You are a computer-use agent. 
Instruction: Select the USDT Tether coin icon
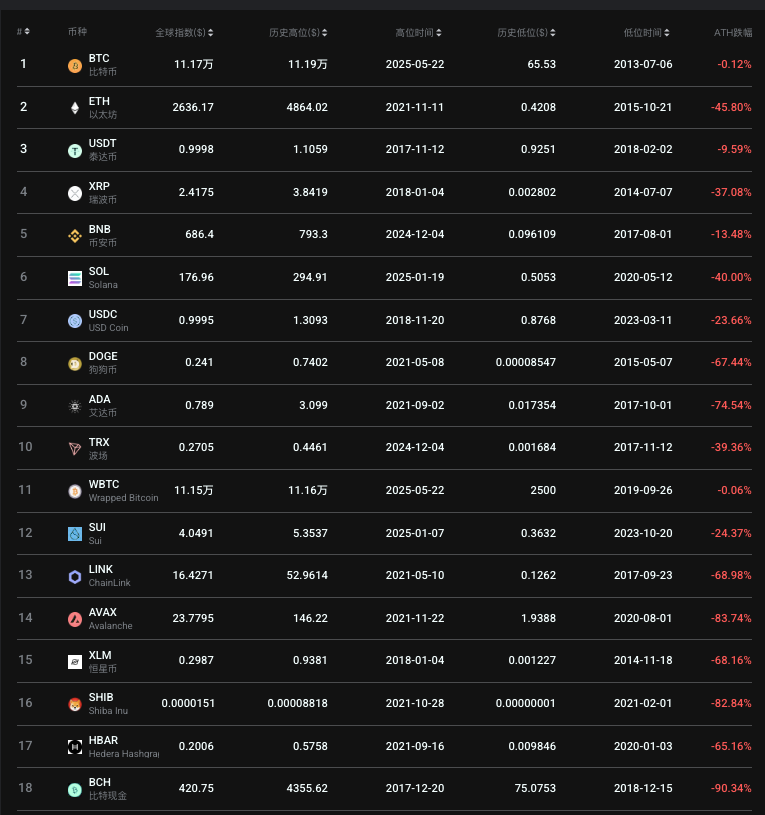[x=75, y=151]
